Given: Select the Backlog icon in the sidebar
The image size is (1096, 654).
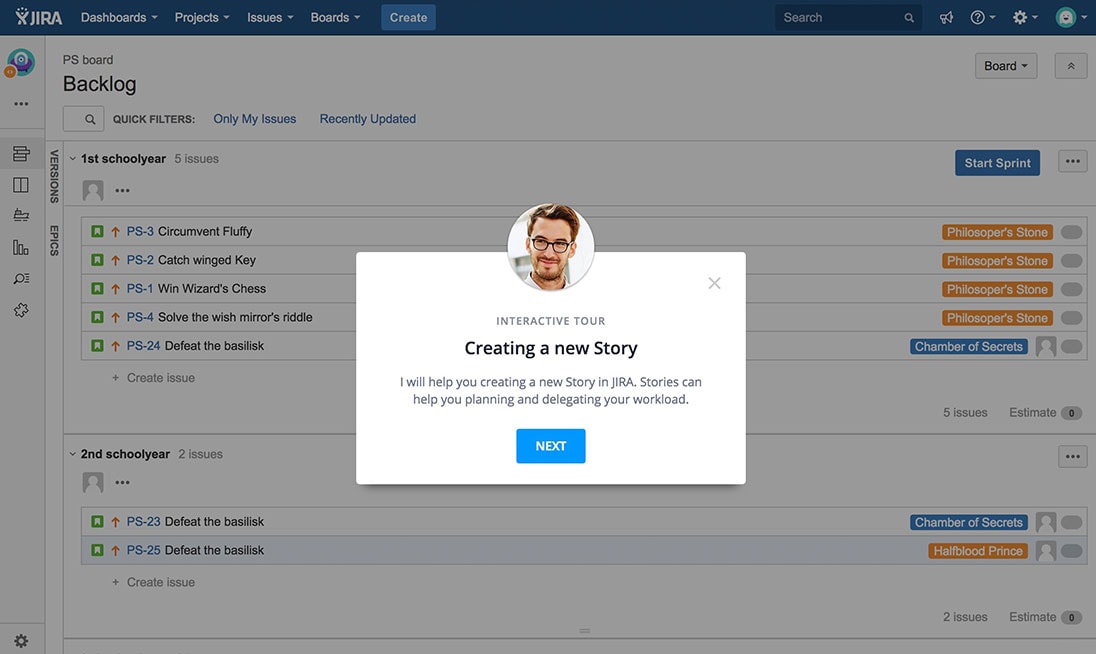Looking at the screenshot, I should pos(21,152).
